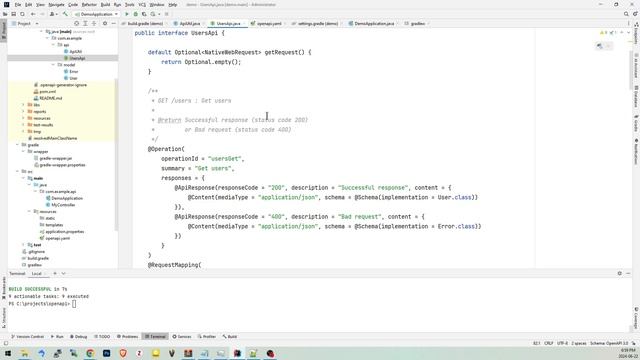This screenshot has width=640, height=360.
Task: Click the UTF-8 encoding status item
Action: click(x=562, y=344)
